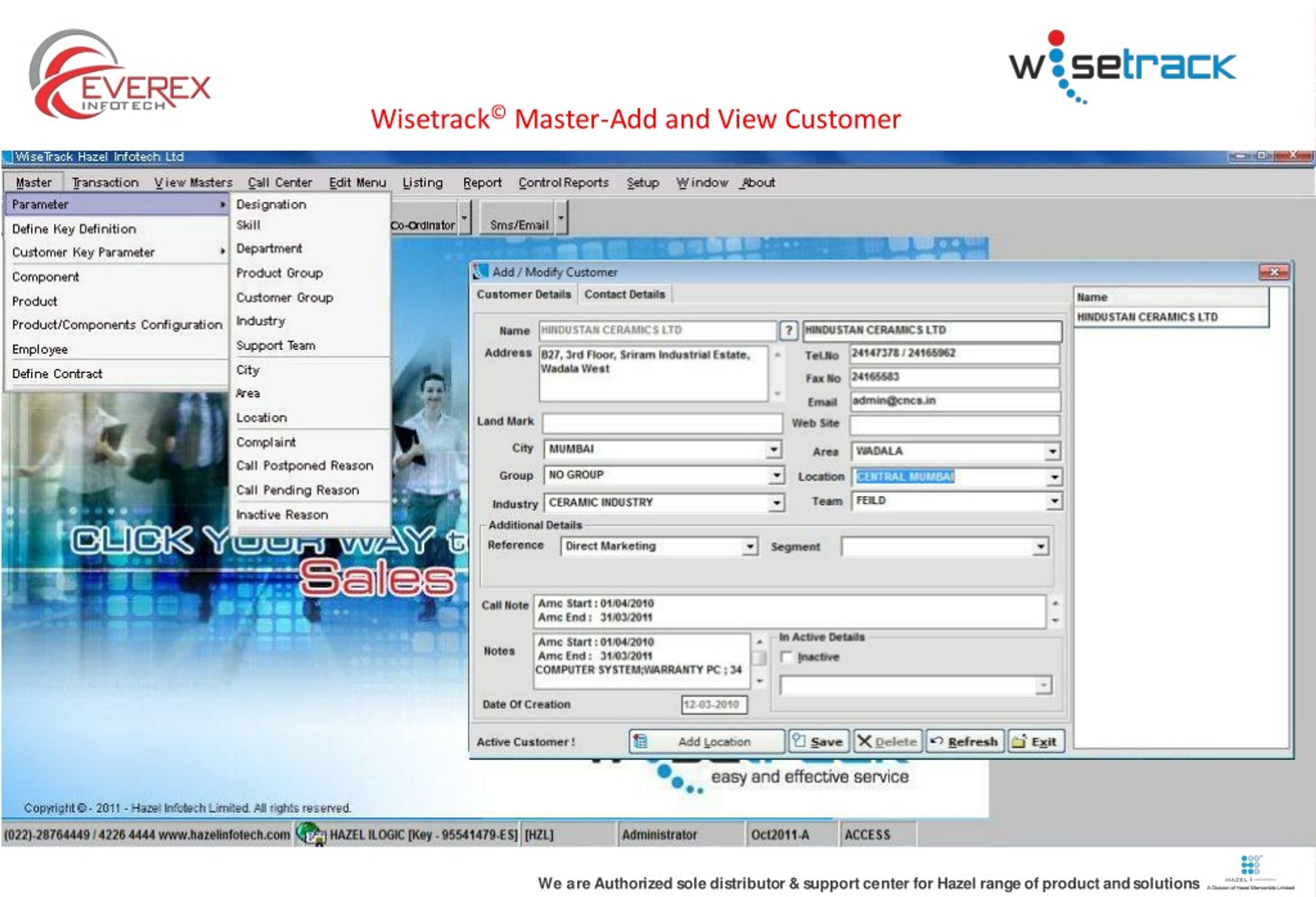Image resolution: width=1316 pixels, height=897 pixels.
Task: Choose Product from Master menu
Action: click(118, 301)
